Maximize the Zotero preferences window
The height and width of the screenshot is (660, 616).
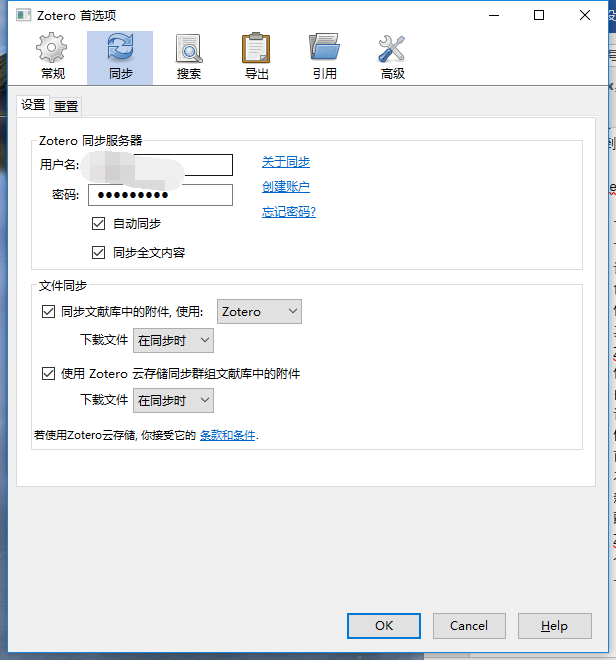pos(539,16)
